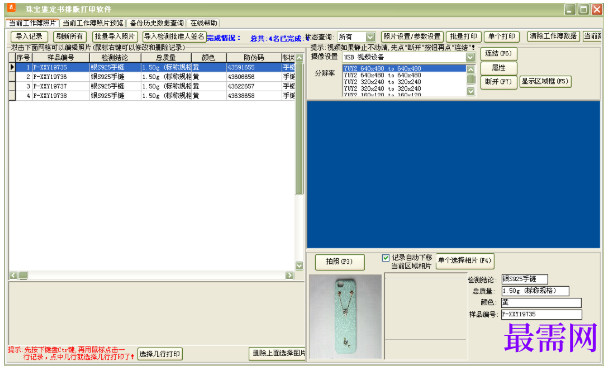Open the 当前工作簿照片 tab

coord(33,23)
